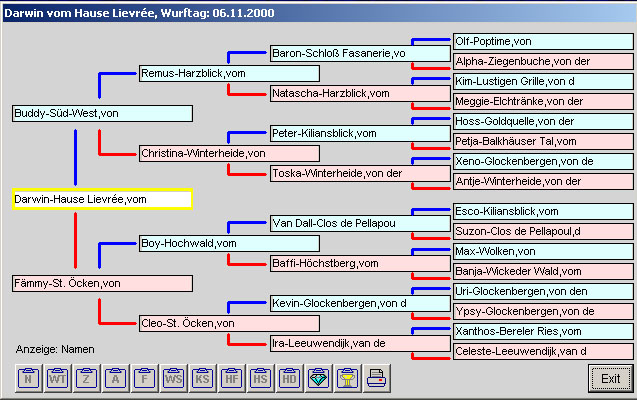This screenshot has height=400, width=637.
Task: Activate the HD clipboard icon
Action: [290, 379]
